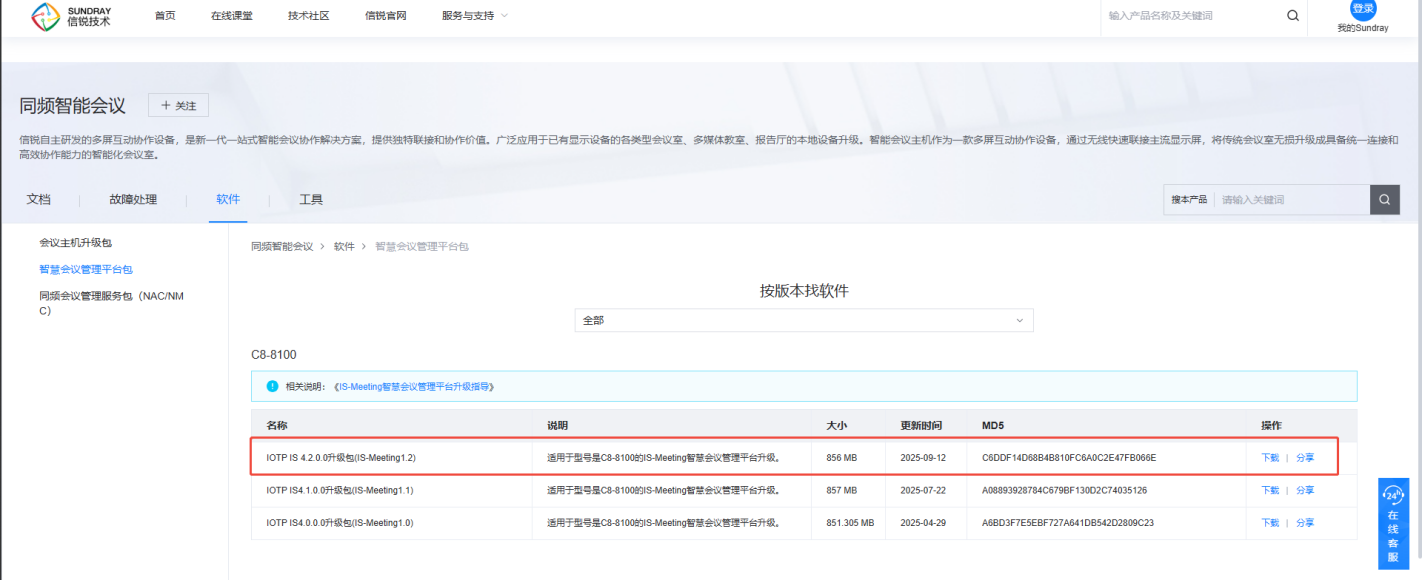Switch to the 文档 tab
The image size is (1422, 580).
pos(38,200)
